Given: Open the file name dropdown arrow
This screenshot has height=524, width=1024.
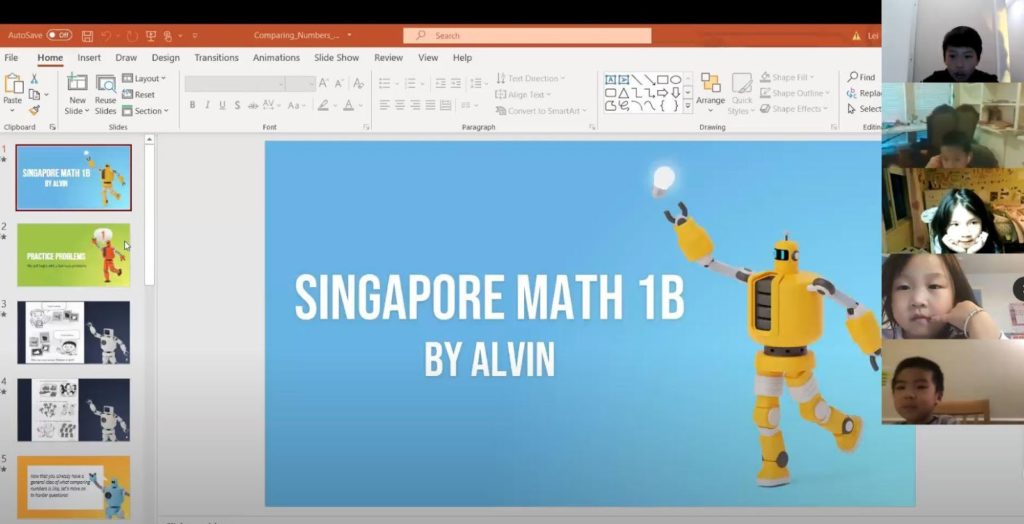Looking at the screenshot, I should [x=349, y=35].
